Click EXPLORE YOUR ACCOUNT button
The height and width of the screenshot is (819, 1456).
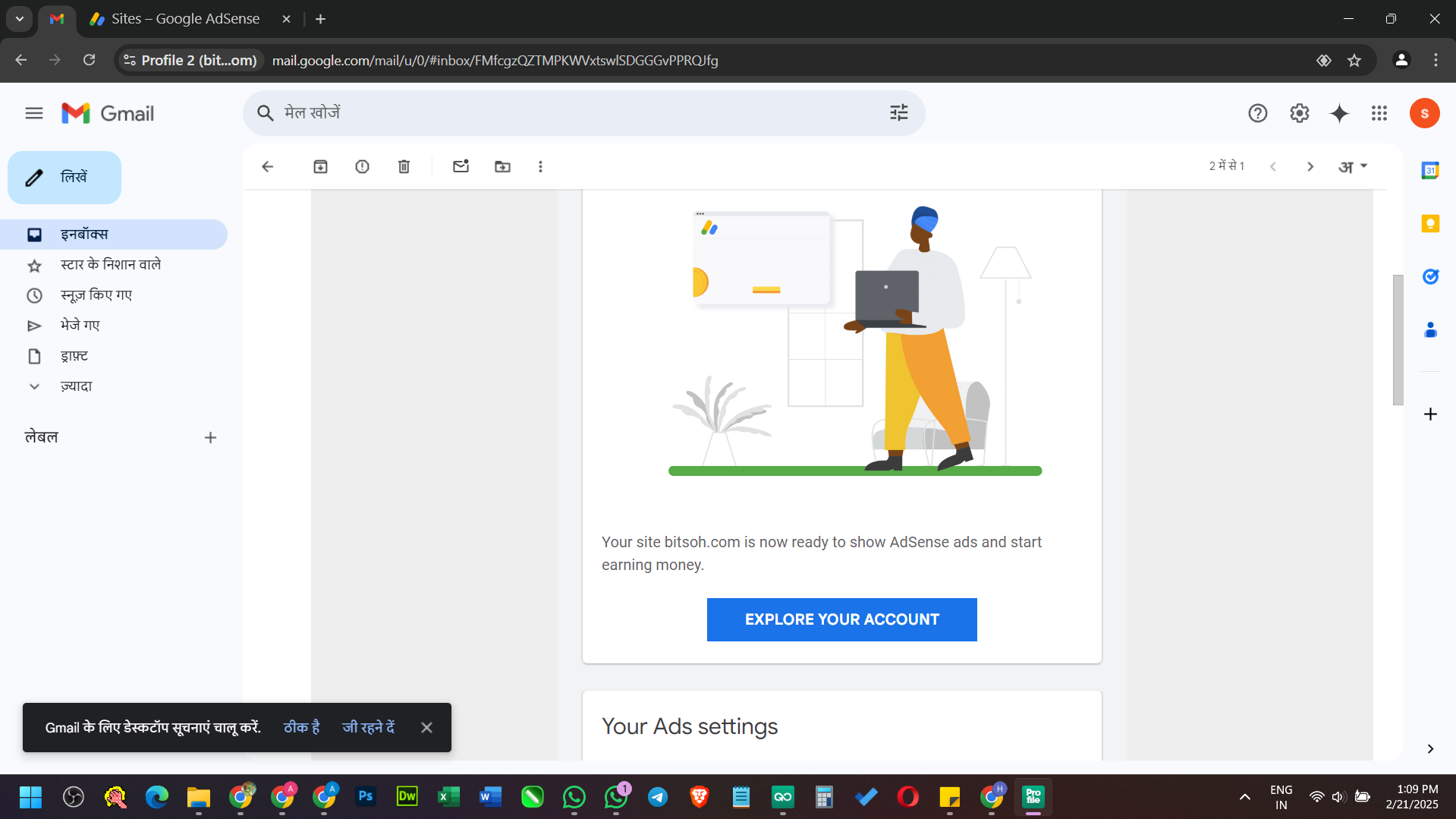[842, 620]
